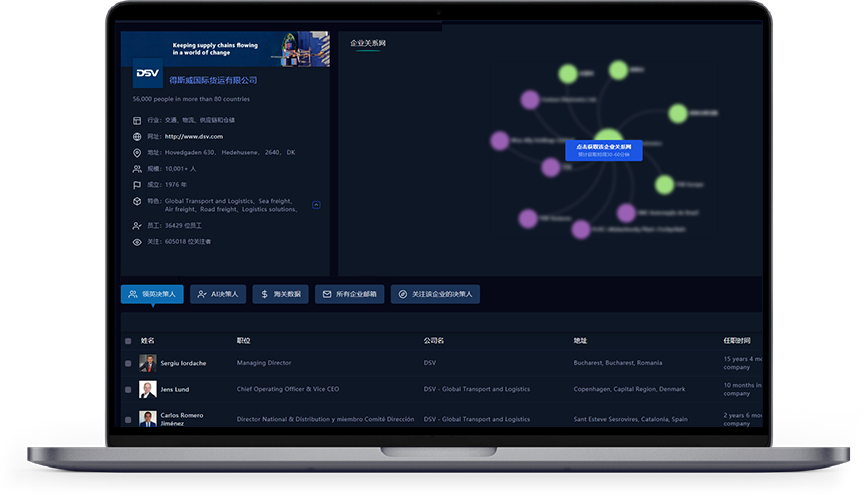This screenshot has width=864, height=496.
Task: Click the DSV company logo
Action: 148,73
